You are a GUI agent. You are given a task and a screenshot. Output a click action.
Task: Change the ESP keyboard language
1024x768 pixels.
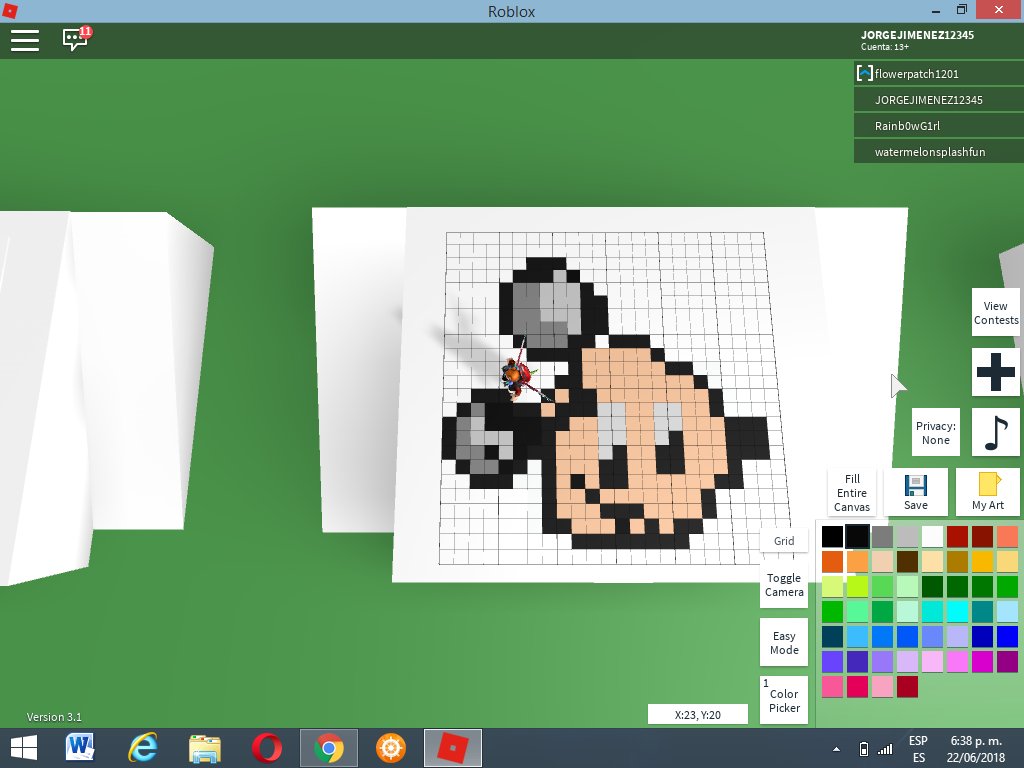coord(918,749)
